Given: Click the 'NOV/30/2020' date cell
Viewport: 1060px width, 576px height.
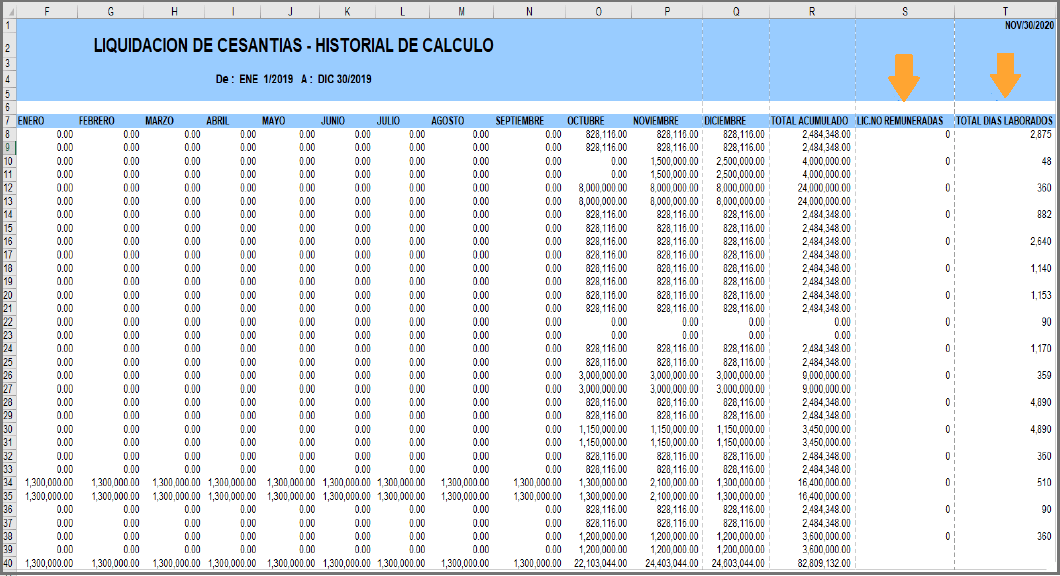Looking at the screenshot, I should pyautogui.click(x=1029, y=26).
